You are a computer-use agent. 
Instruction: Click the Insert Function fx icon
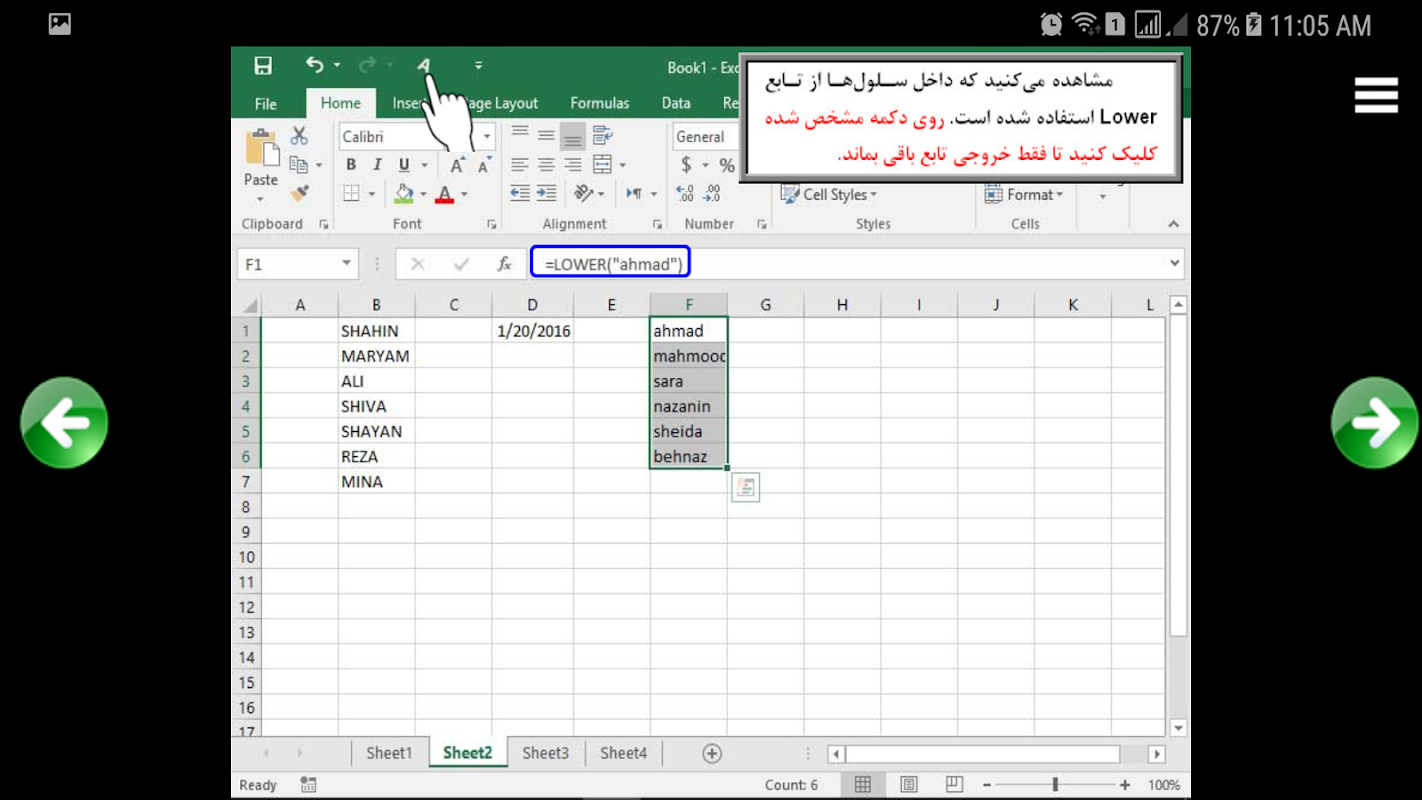pyautogui.click(x=505, y=264)
